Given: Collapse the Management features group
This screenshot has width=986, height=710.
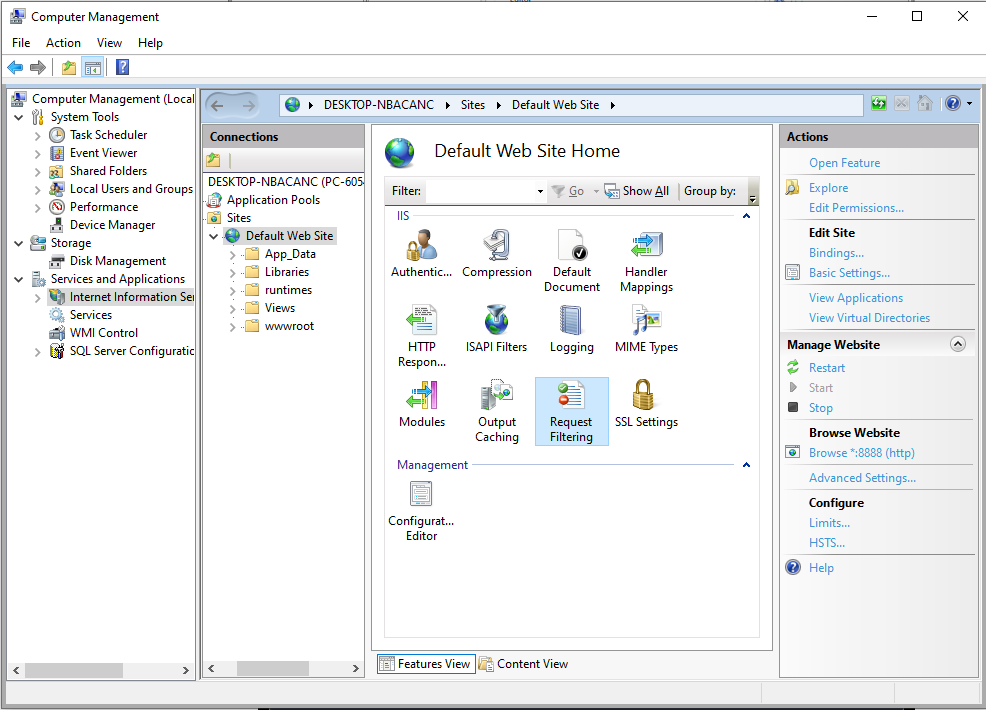Looking at the screenshot, I should tap(746, 465).
